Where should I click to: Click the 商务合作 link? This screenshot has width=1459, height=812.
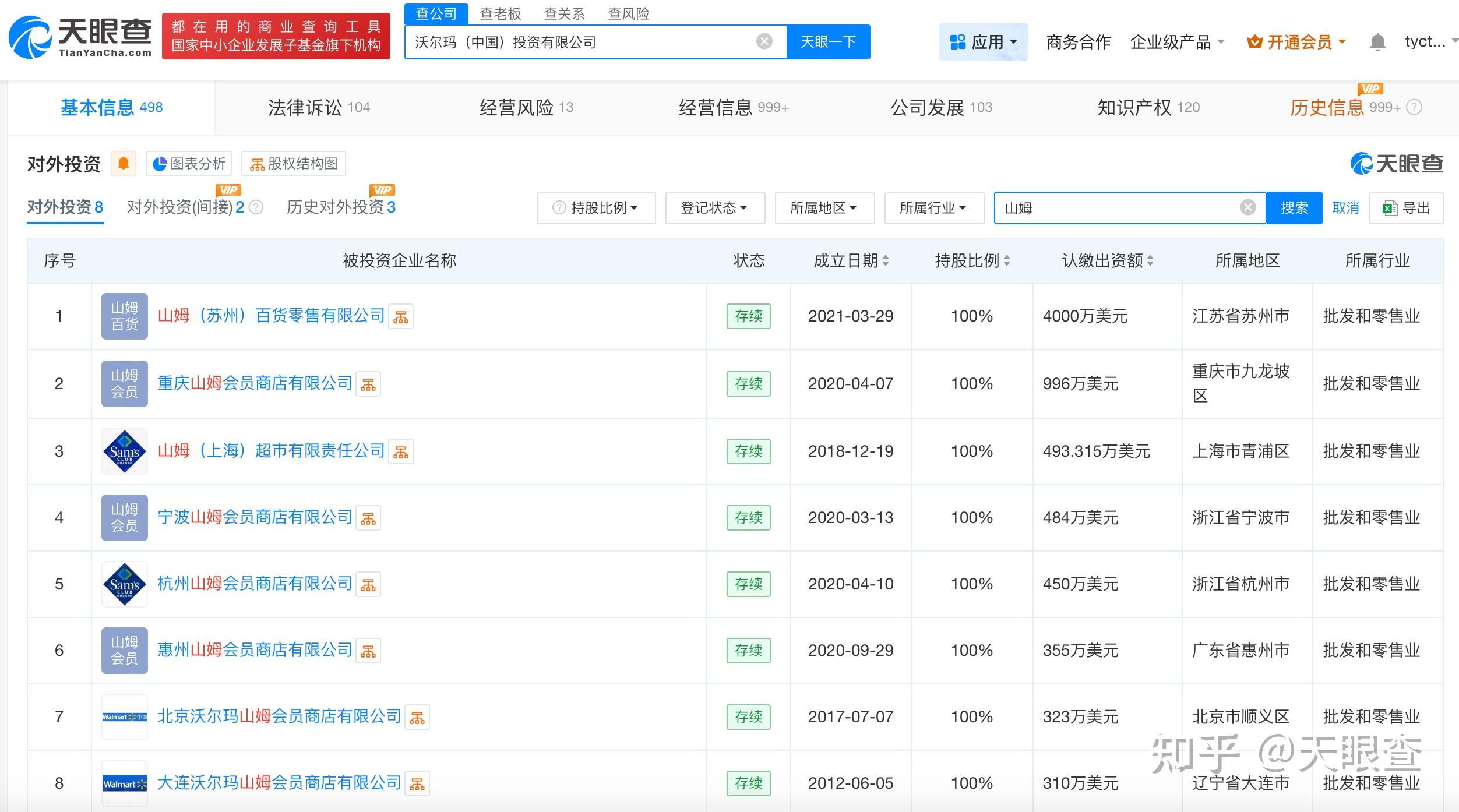(x=1079, y=42)
